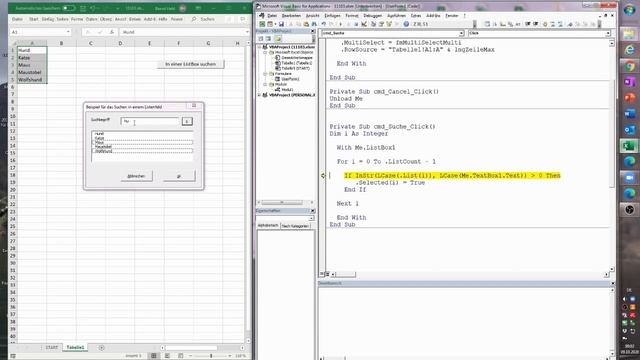Select Wolfshund in the dialog list box
This screenshot has width=640, height=360.
pyautogui.click(x=142, y=151)
